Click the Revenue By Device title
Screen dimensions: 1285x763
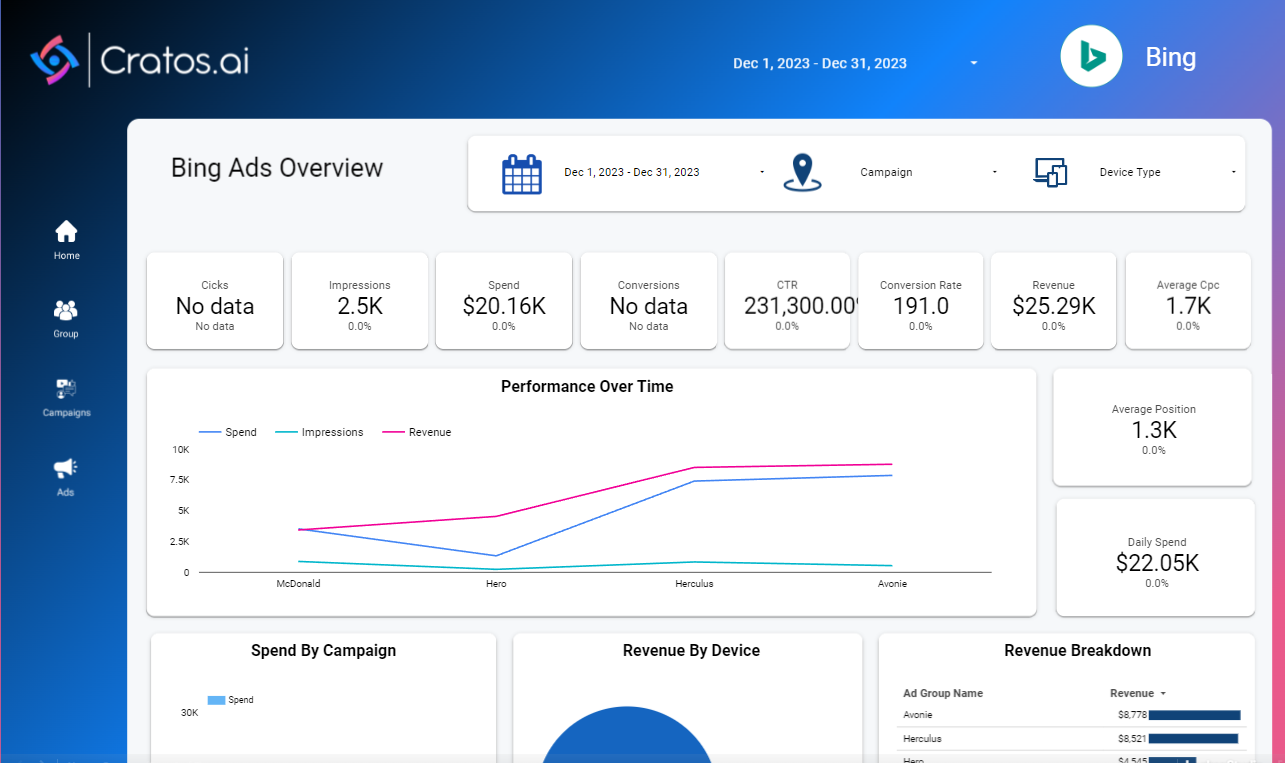(x=691, y=650)
